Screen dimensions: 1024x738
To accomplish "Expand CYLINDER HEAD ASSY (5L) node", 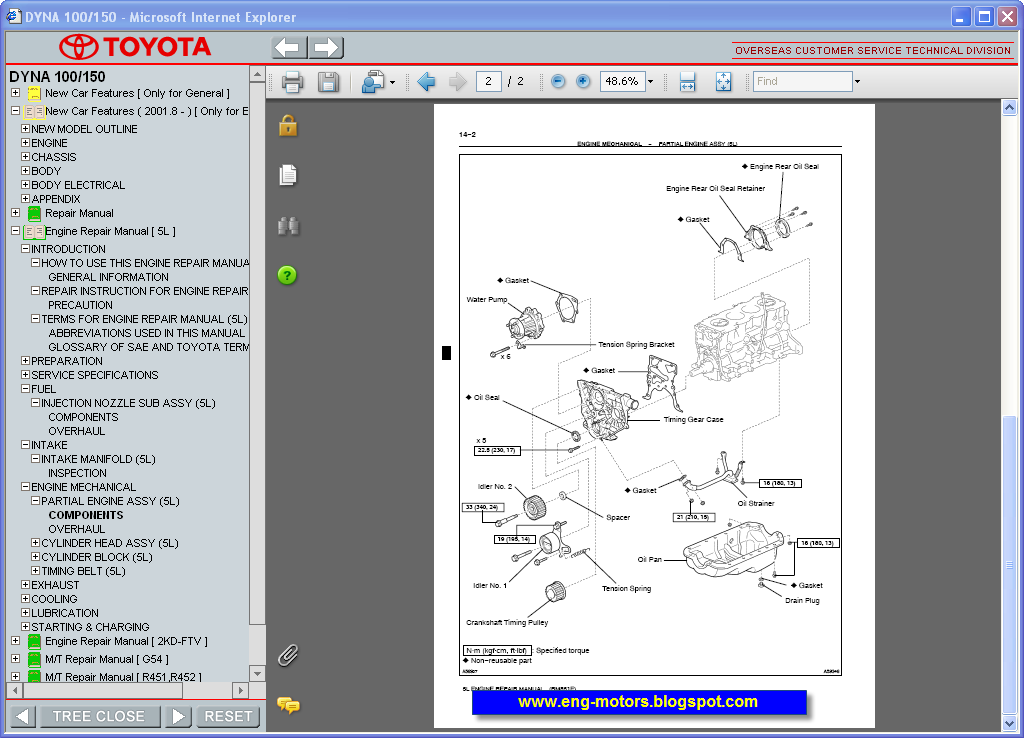I will pyautogui.click(x=36, y=543).
